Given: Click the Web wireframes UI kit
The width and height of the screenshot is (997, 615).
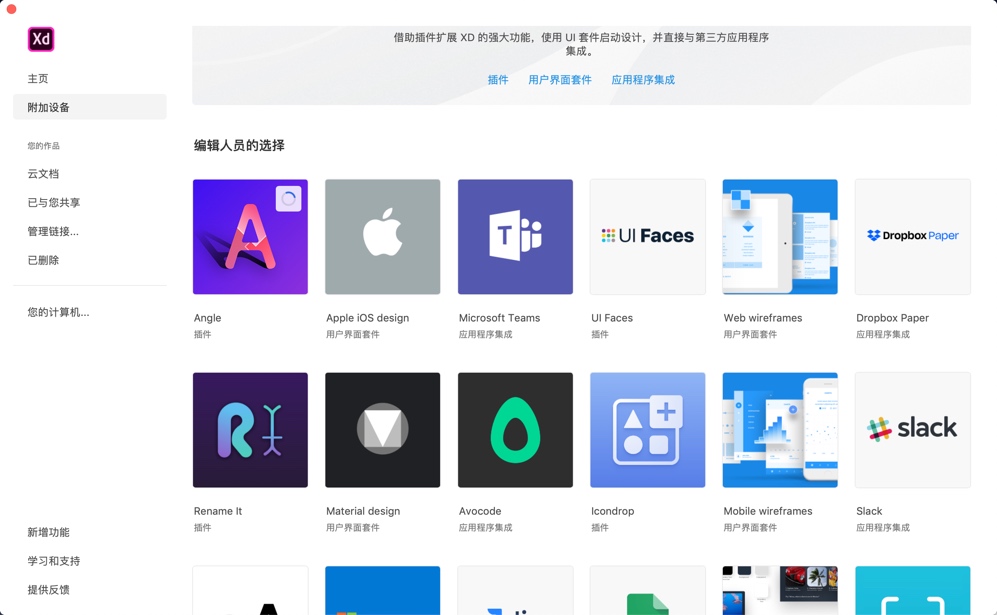Looking at the screenshot, I should [780, 236].
